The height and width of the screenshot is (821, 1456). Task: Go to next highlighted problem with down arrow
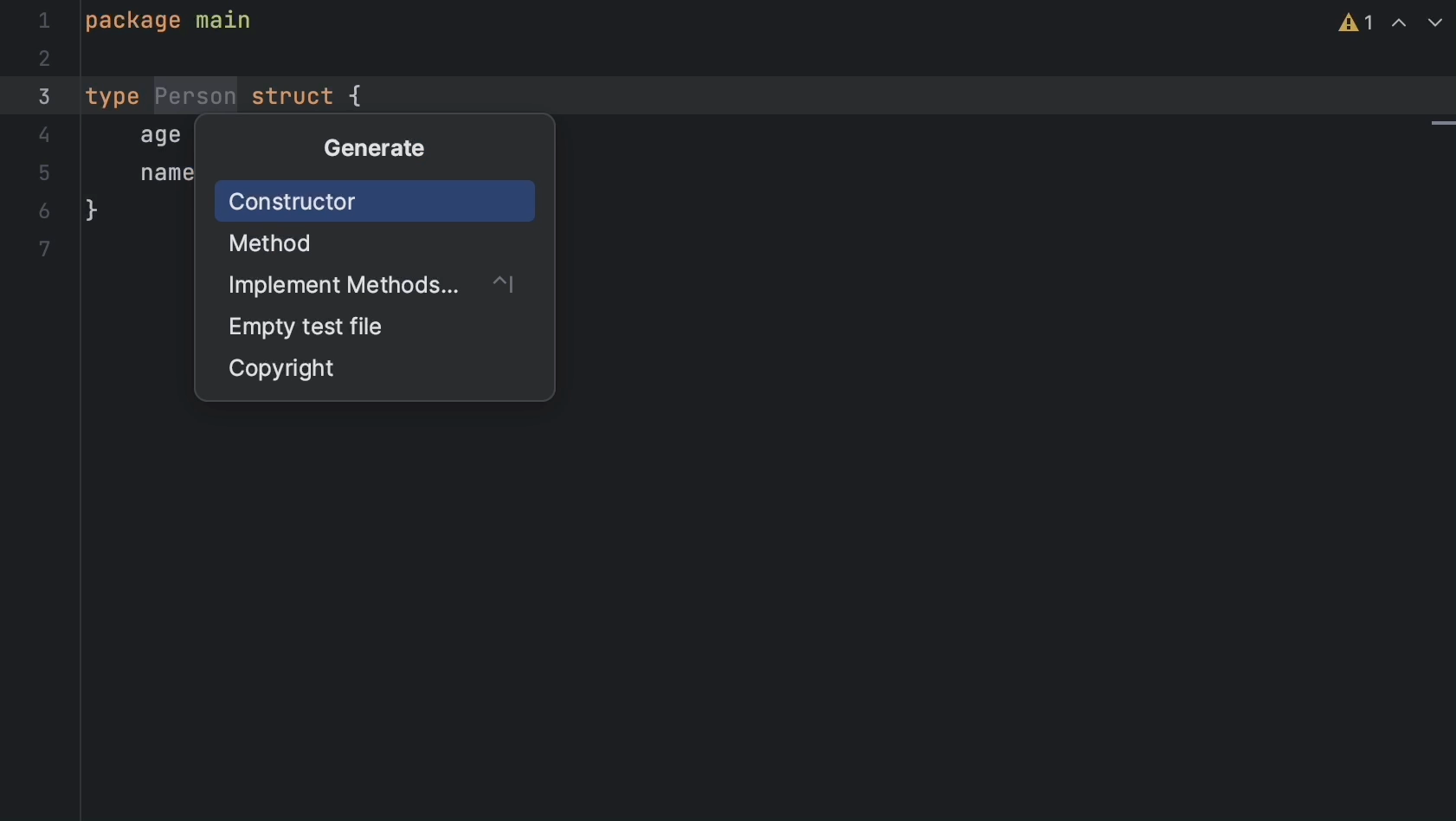pyautogui.click(x=1435, y=23)
